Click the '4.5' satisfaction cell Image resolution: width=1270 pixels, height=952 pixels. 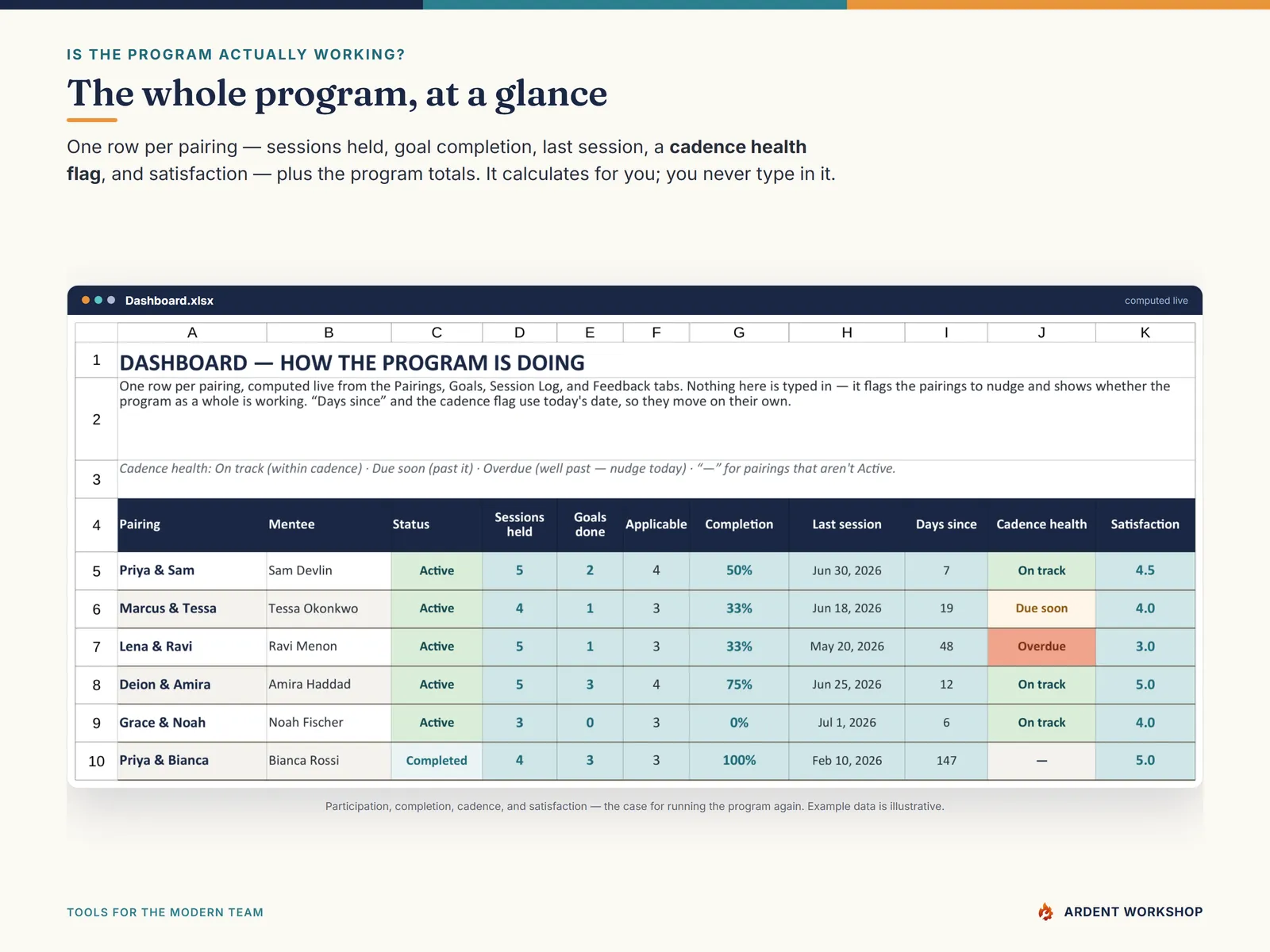point(1145,570)
